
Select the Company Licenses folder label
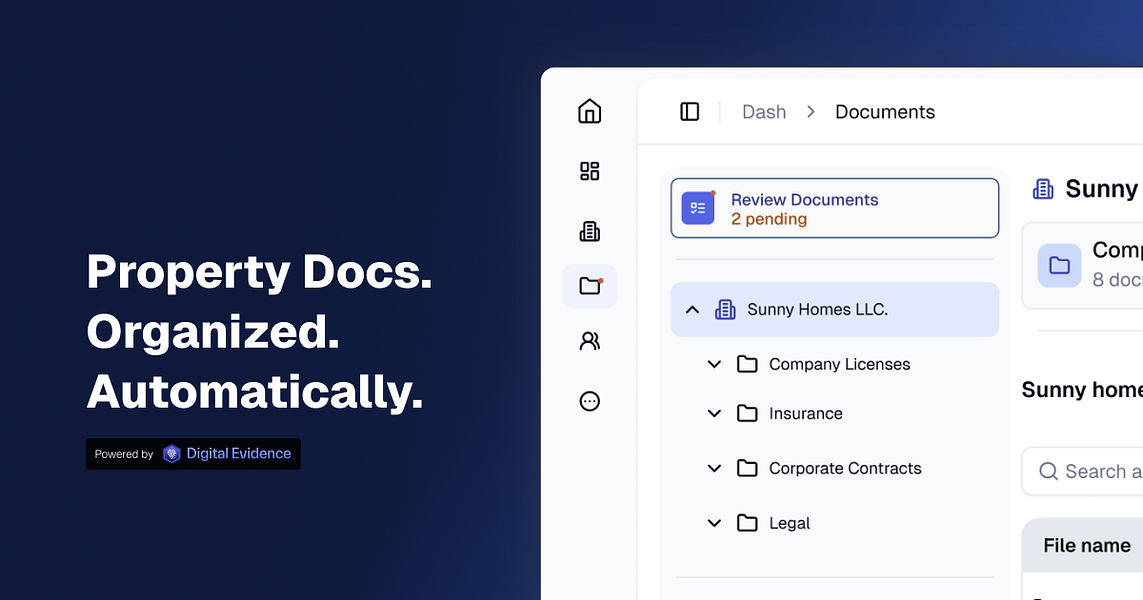tap(840, 364)
